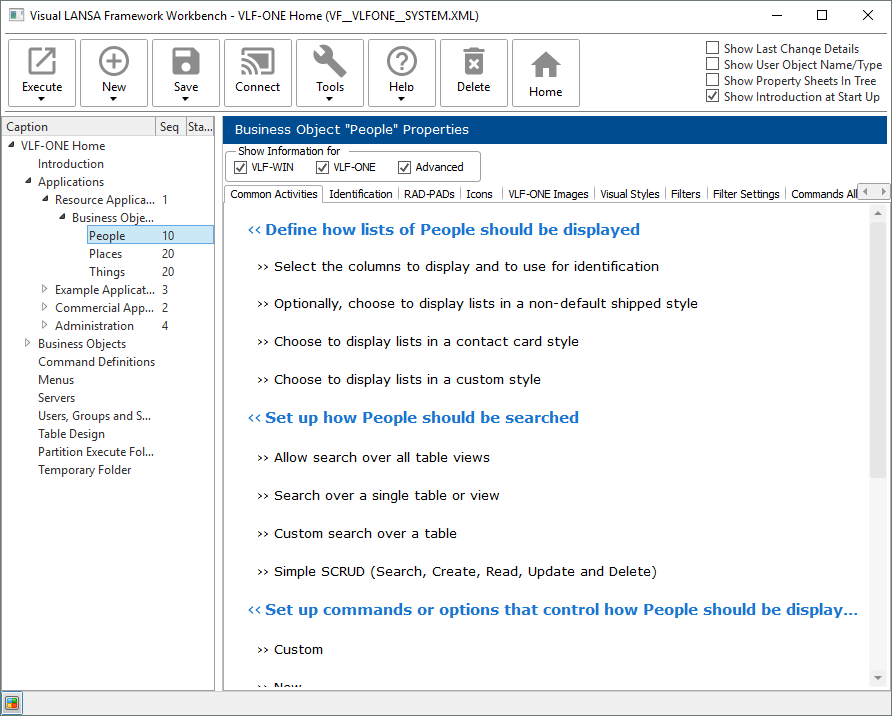Image resolution: width=892 pixels, height=716 pixels.
Task: Uncheck Show Introduction at Start Up
Action: point(712,97)
